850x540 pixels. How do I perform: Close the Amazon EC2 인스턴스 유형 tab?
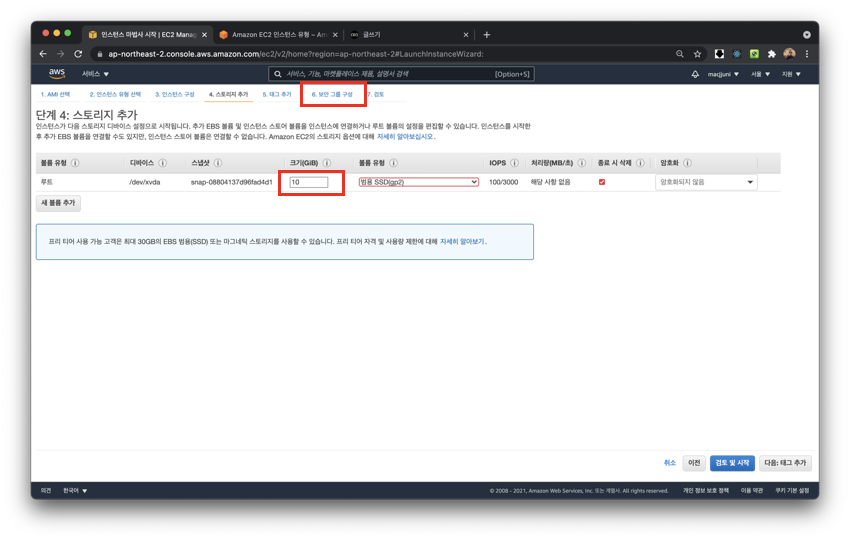click(335, 35)
